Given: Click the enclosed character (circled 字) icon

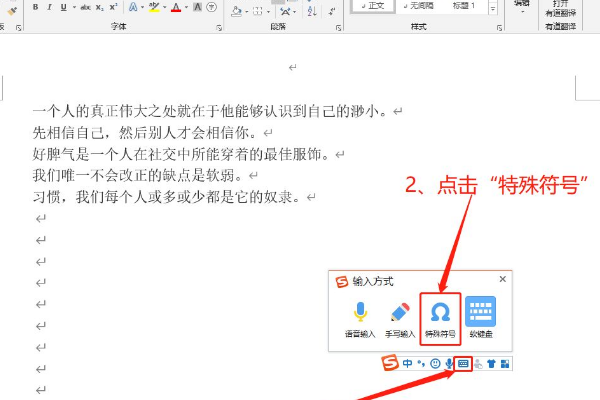Looking at the screenshot, I should pyautogui.click(x=211, y=7).
